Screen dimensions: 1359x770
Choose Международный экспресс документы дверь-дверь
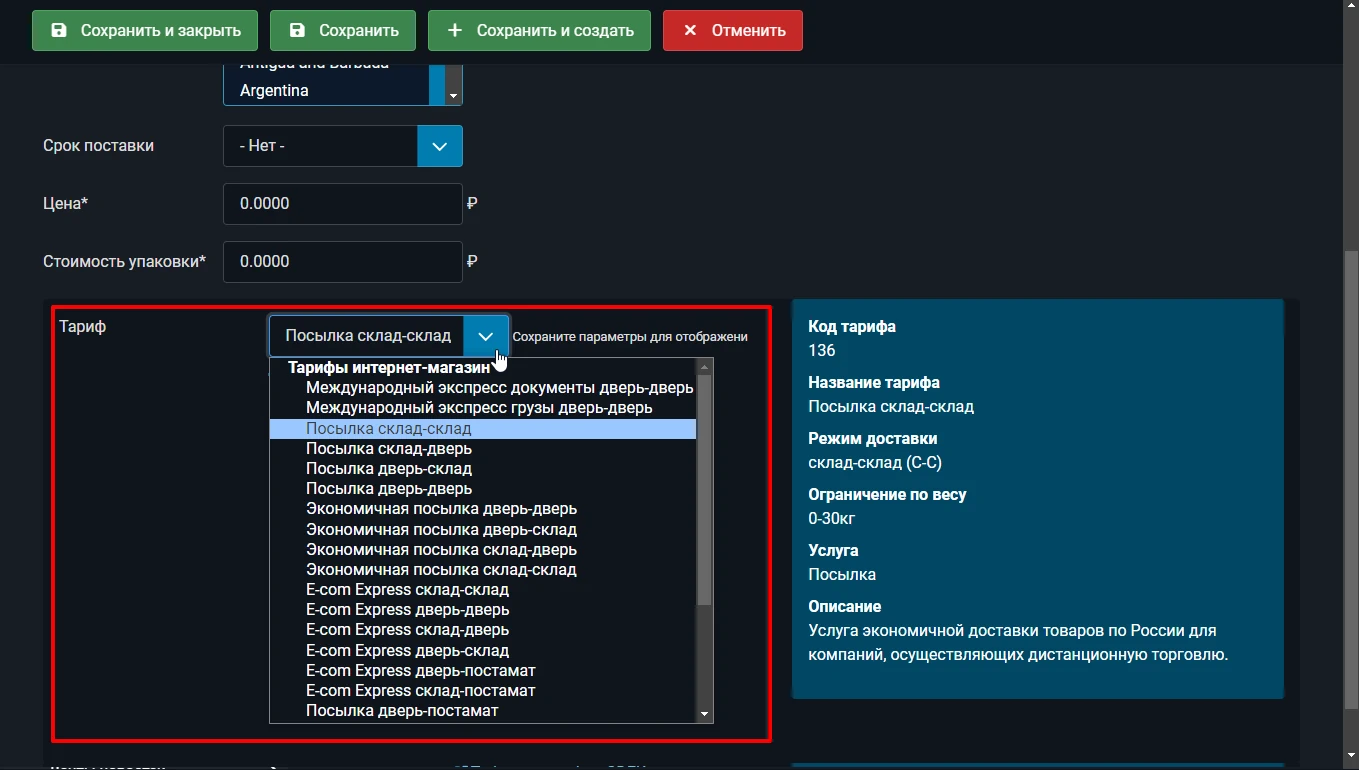pos(483,388)
